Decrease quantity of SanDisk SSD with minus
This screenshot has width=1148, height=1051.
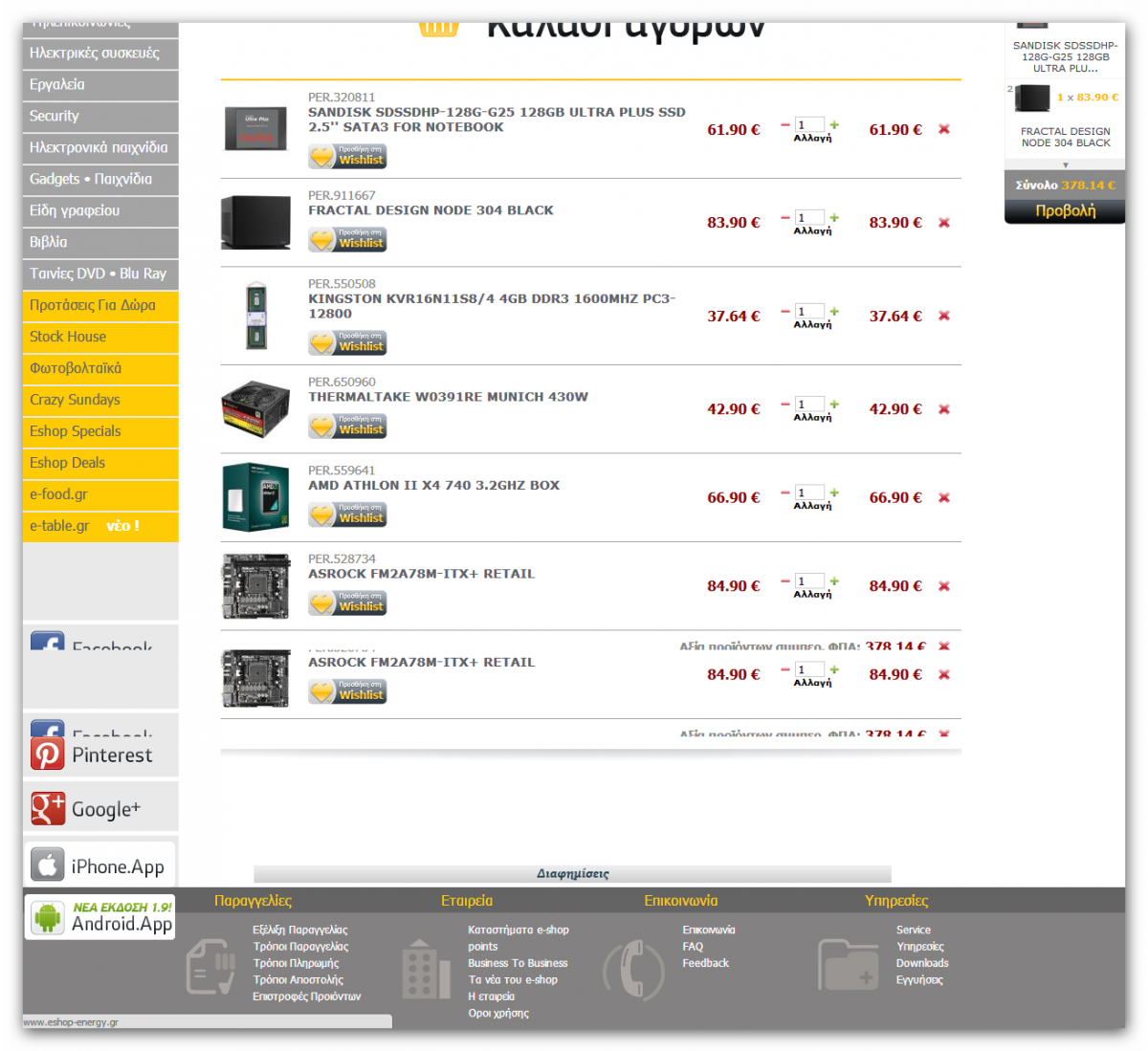(x=785, y=124)
